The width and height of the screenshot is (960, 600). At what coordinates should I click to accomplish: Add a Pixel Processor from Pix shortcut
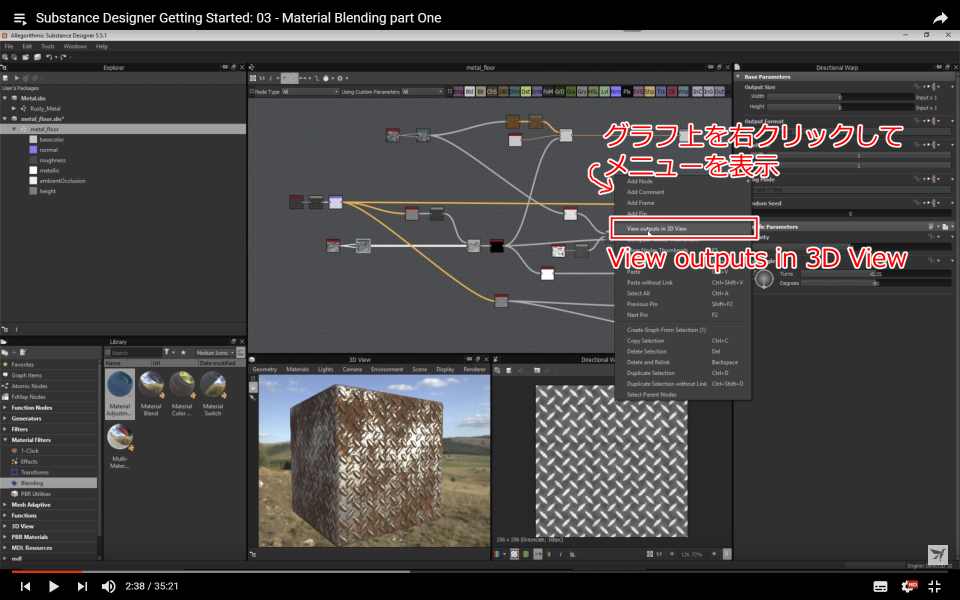[627, 92]
